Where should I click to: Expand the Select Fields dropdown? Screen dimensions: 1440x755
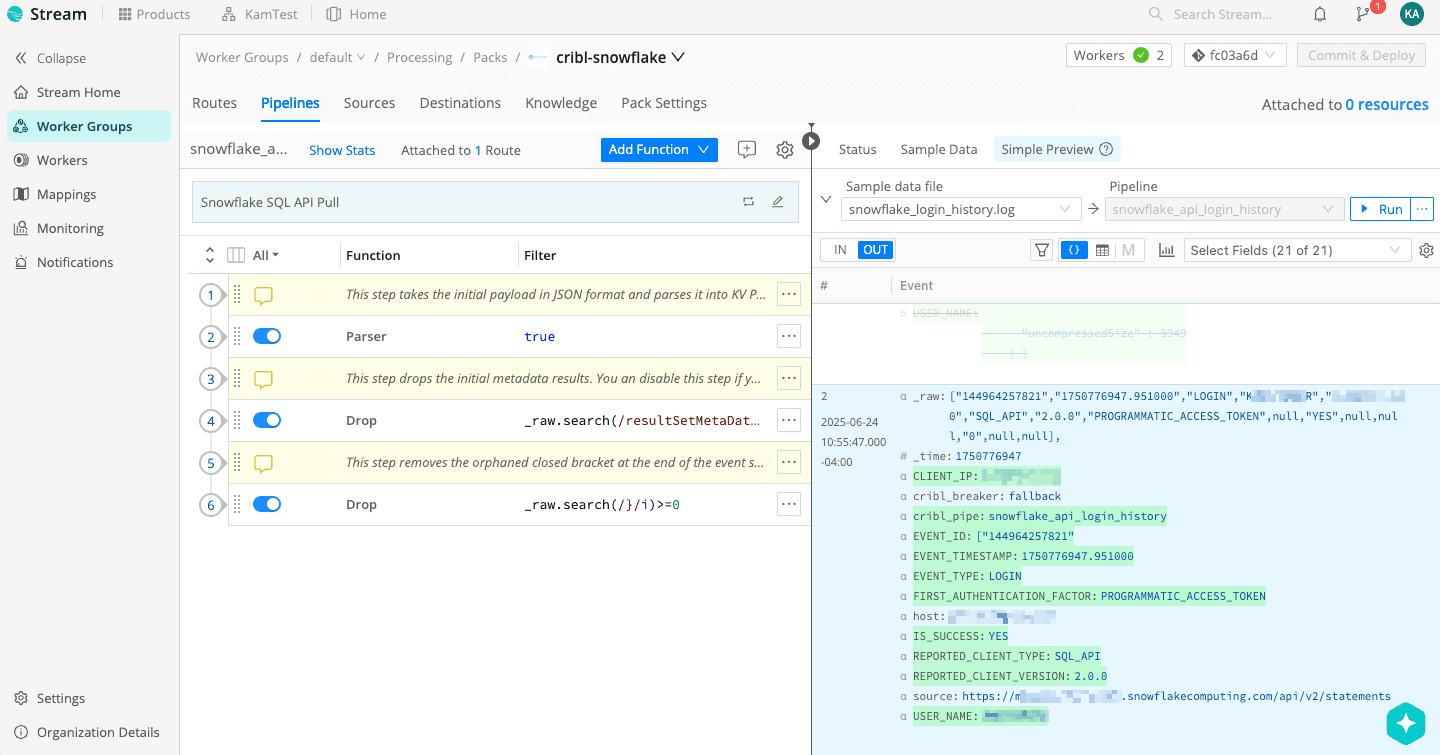click(x=1297, y=250)
